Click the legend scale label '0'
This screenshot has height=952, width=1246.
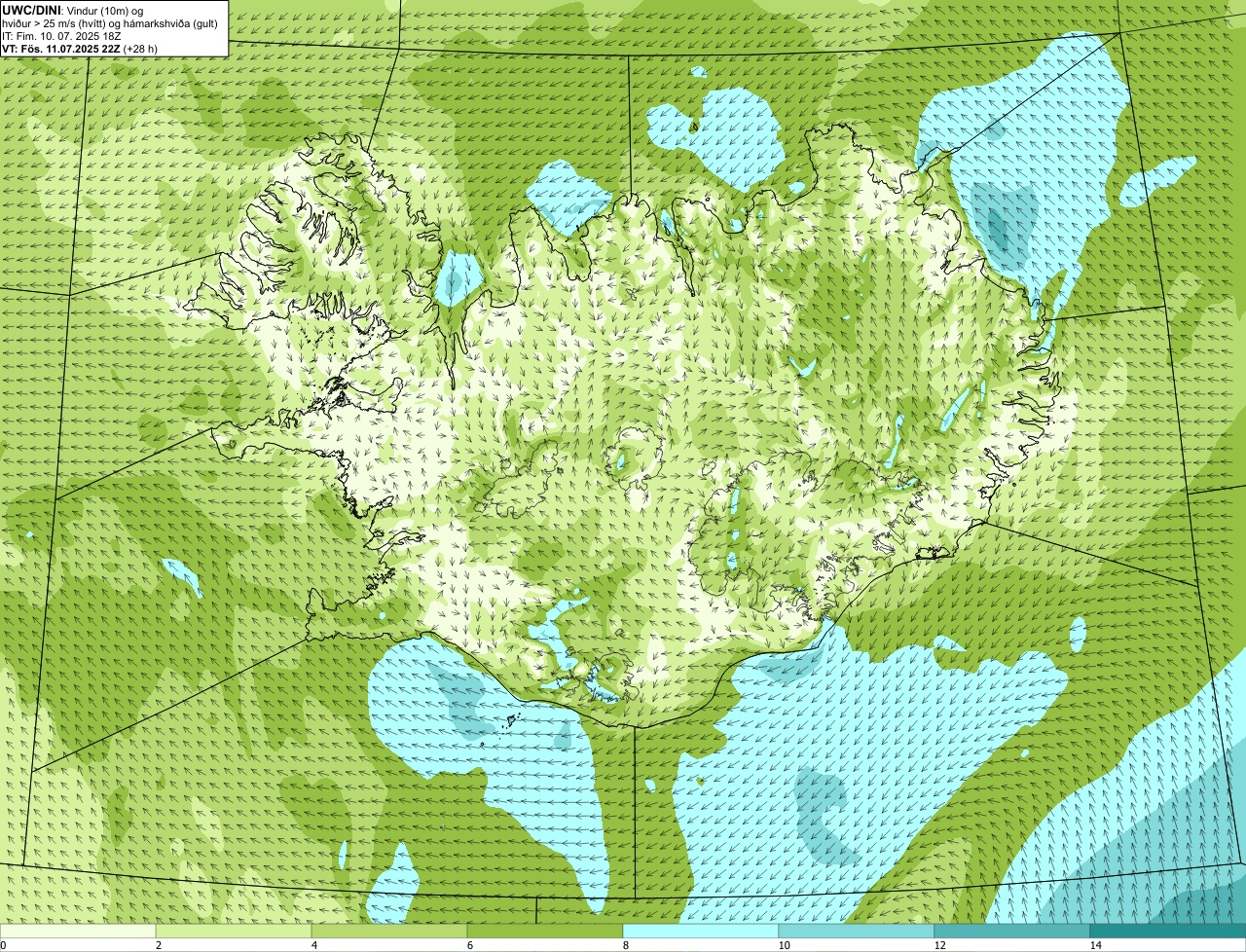coord(3,945)
